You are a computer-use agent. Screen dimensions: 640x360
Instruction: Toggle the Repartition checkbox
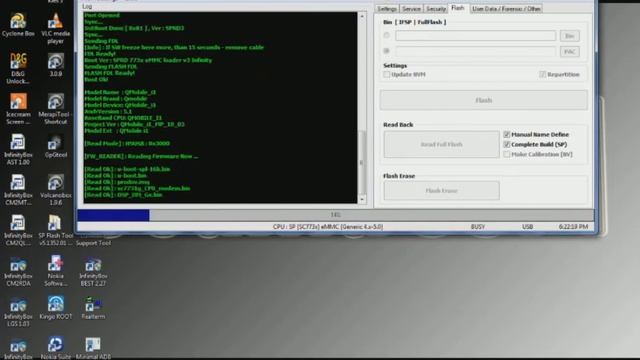pyautogui.click(x=542, y=74)
